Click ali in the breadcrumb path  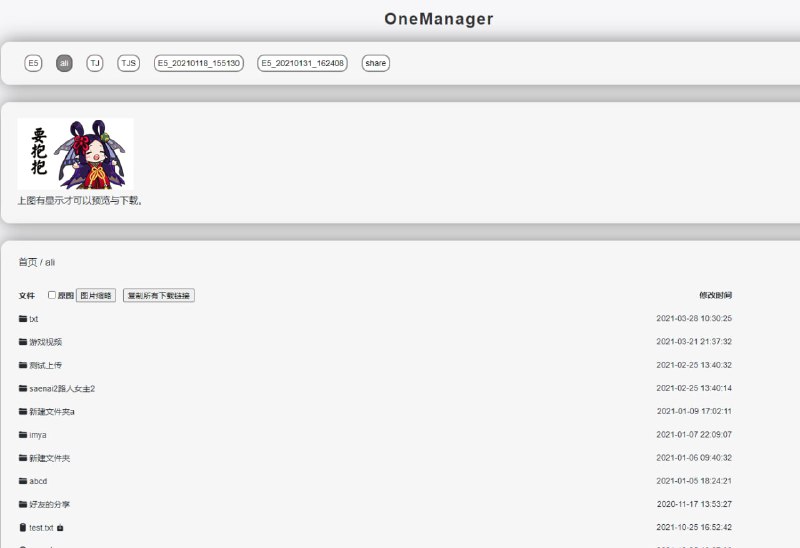tap(50, 262)
